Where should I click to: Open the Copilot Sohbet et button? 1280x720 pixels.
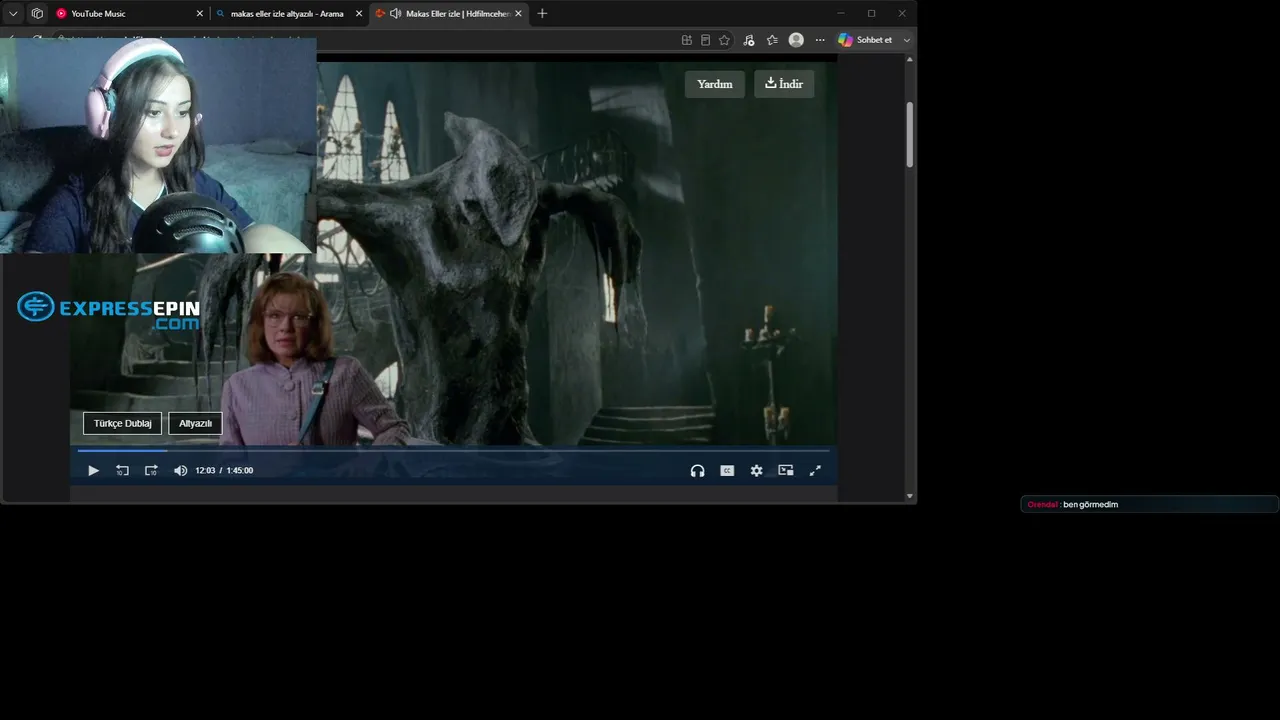866,40
